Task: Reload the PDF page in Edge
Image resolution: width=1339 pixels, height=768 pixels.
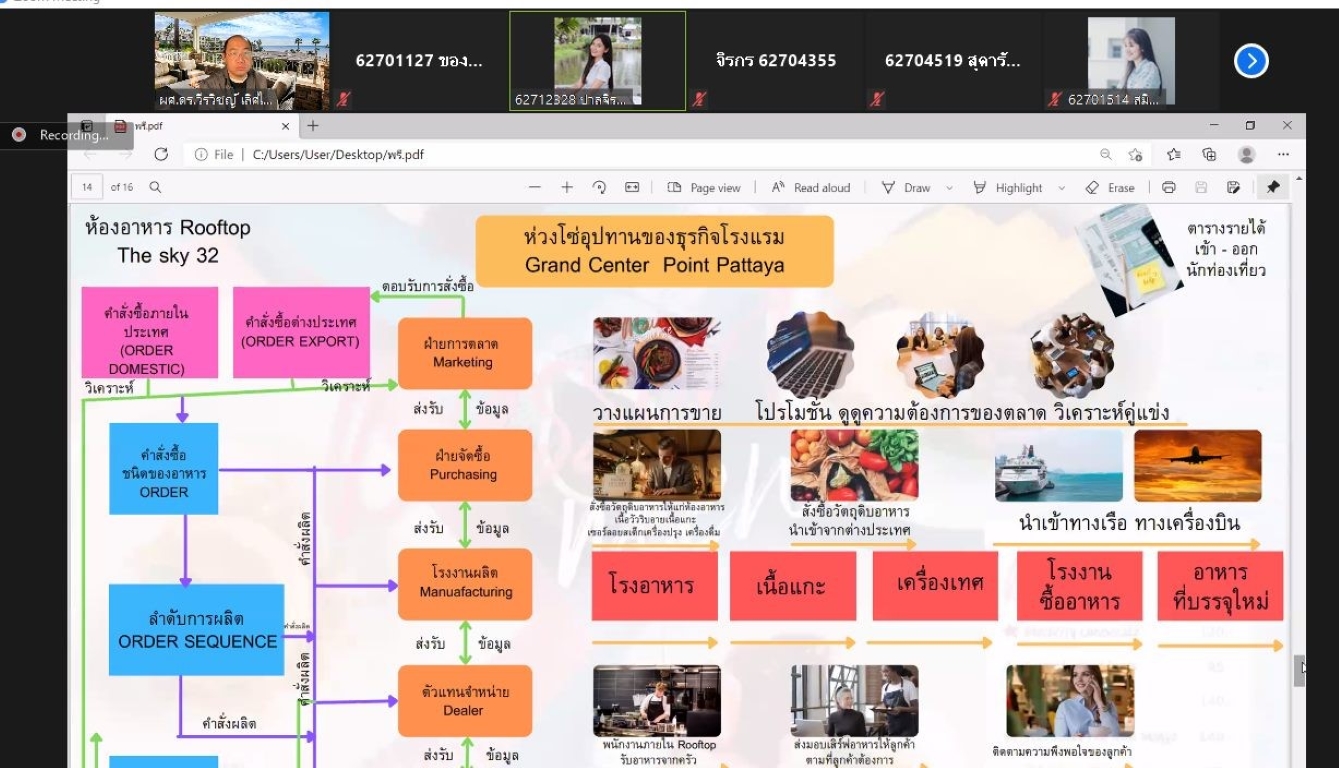Action: coord(161,154)
